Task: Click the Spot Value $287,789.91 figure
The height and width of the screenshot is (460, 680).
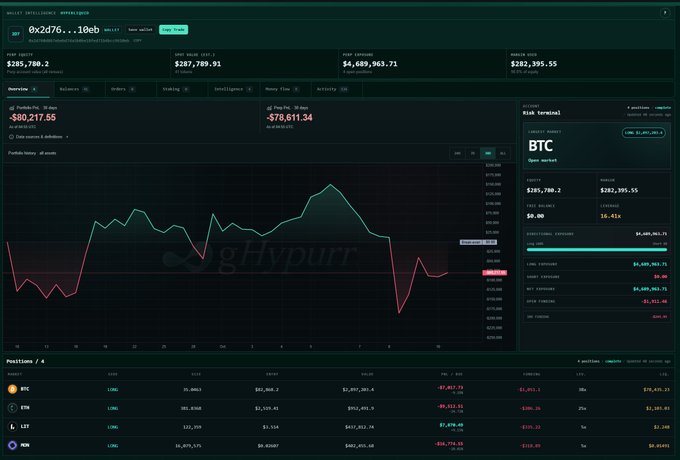Action: click(x=198, y=64)
